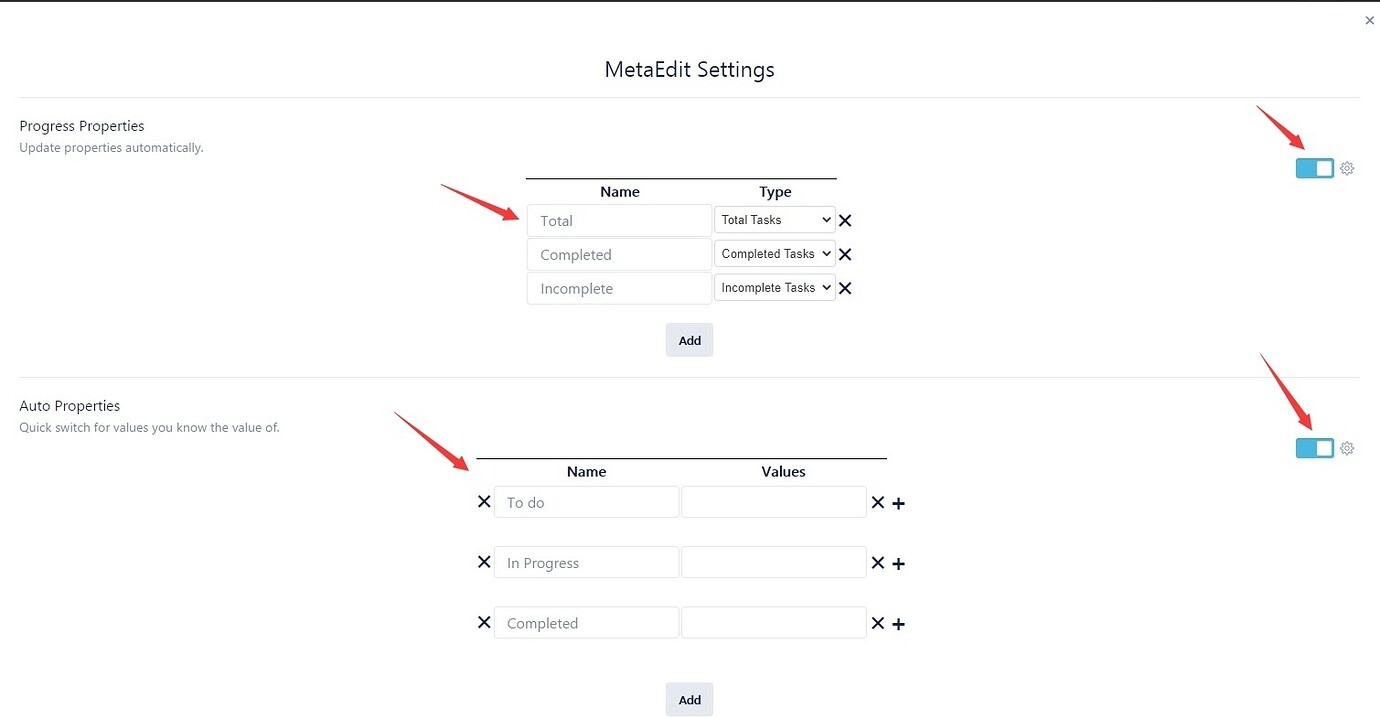
Task: Click the Total name input field
Action: click(619, 221)
